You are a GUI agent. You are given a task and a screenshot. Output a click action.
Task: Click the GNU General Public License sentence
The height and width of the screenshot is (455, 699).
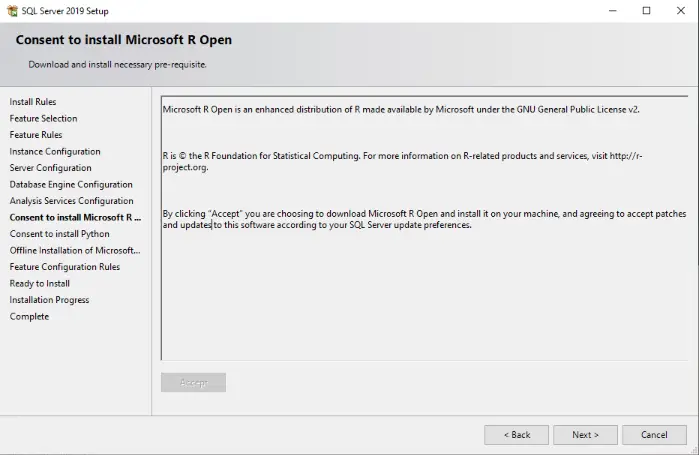(x=401, y=109)
